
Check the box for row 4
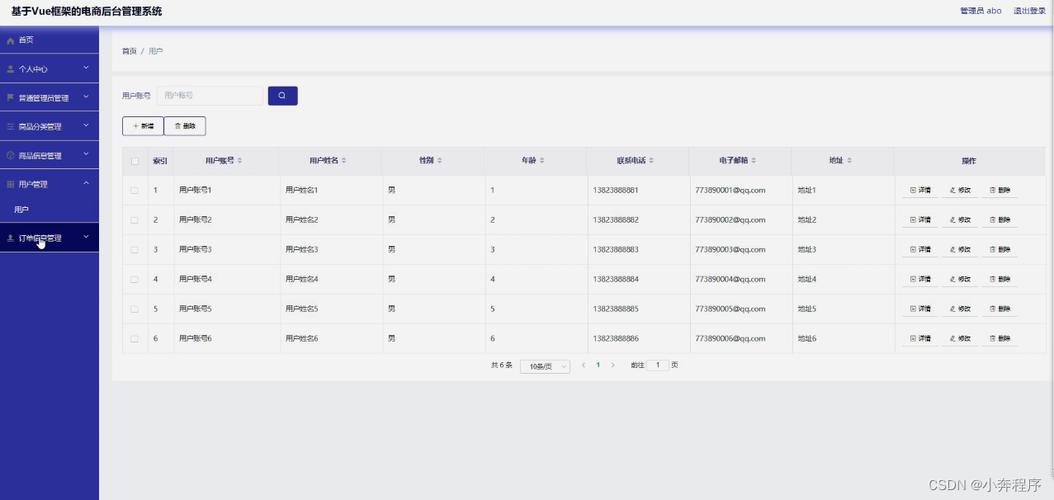[134, 279]
